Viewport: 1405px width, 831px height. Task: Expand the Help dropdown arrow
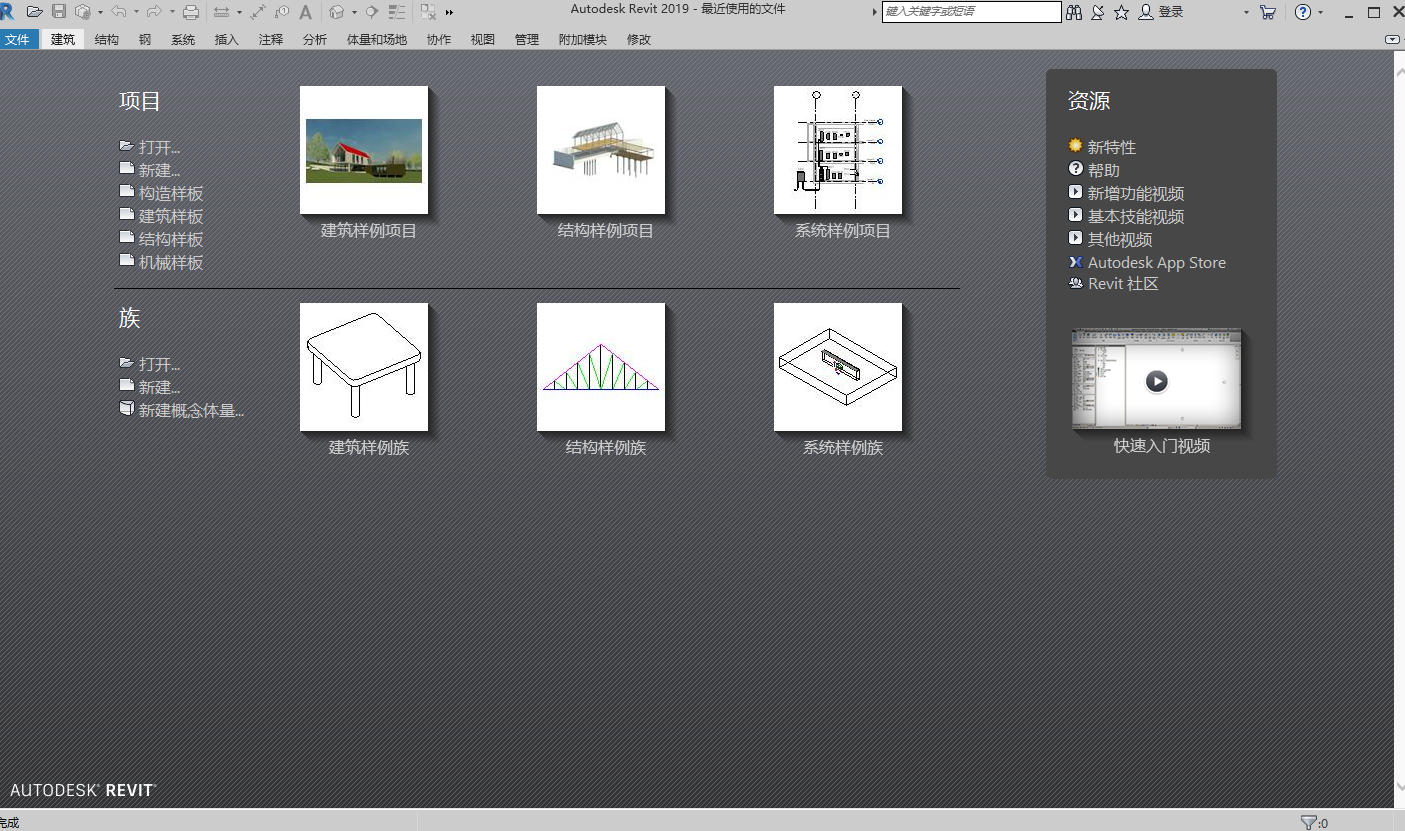1320,12
